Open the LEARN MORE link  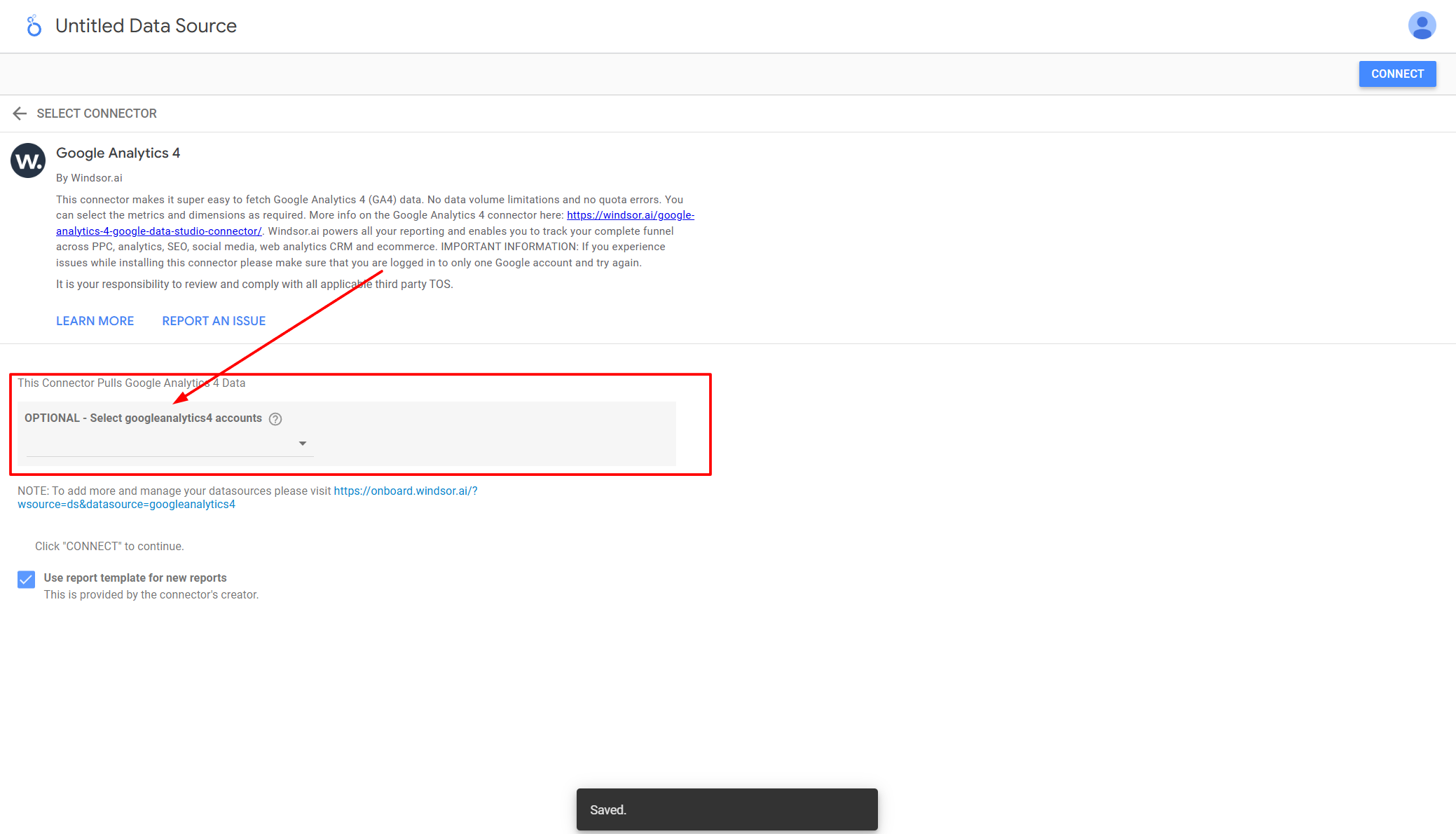(95, 321)
